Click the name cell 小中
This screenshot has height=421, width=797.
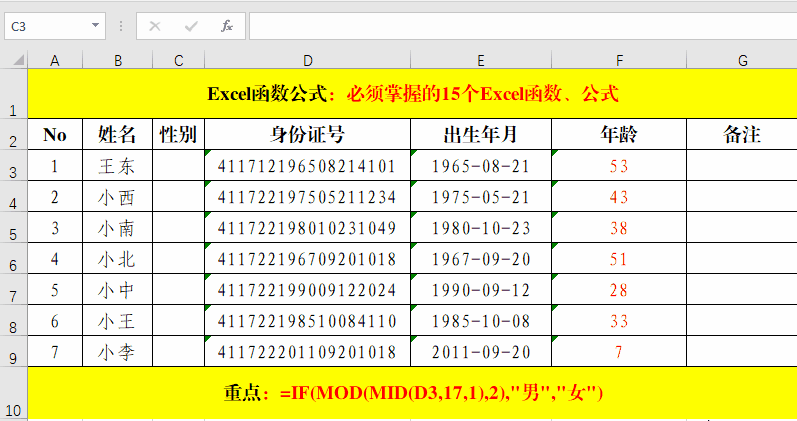coord(117,289)
